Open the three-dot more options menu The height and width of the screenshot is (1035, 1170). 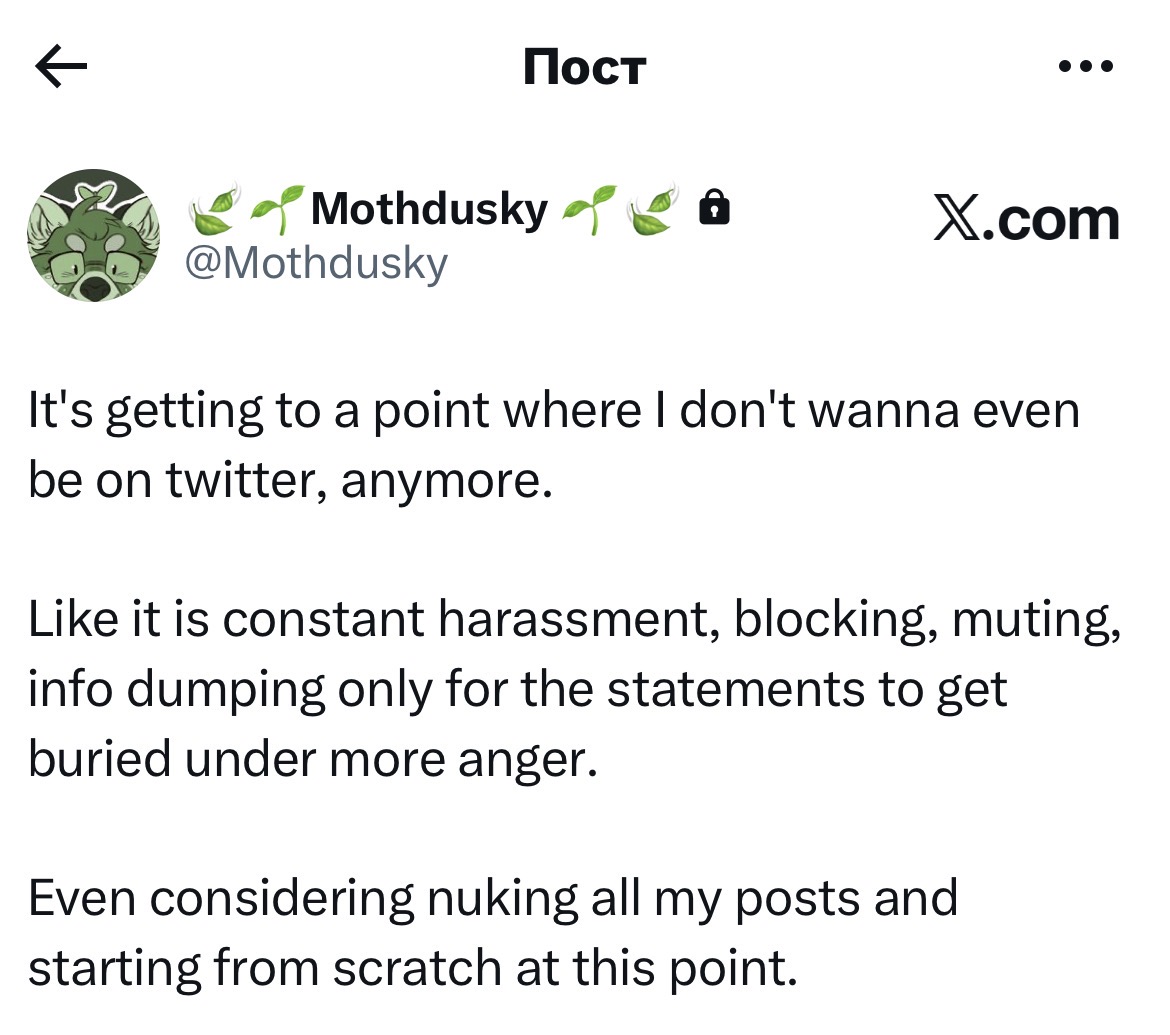[1085, 68]
